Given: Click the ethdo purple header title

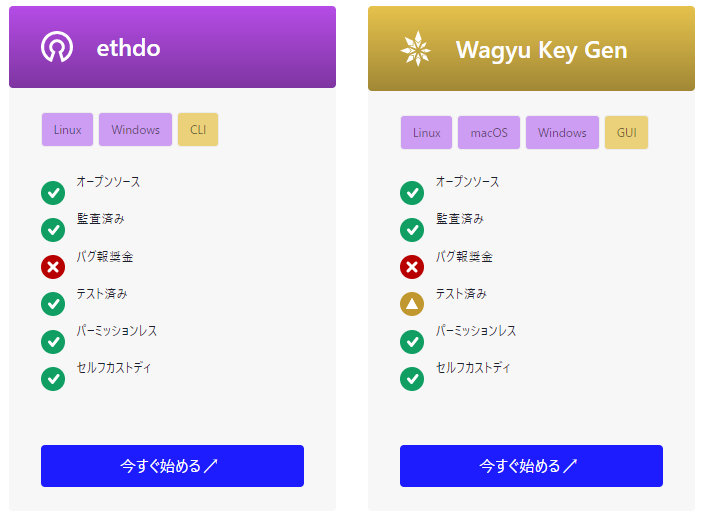Looking at the screenshot, I should click(x=129, y=48).
